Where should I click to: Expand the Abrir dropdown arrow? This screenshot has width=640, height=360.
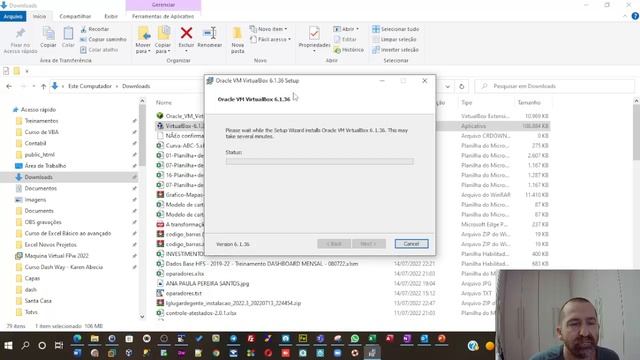(358, 29)
